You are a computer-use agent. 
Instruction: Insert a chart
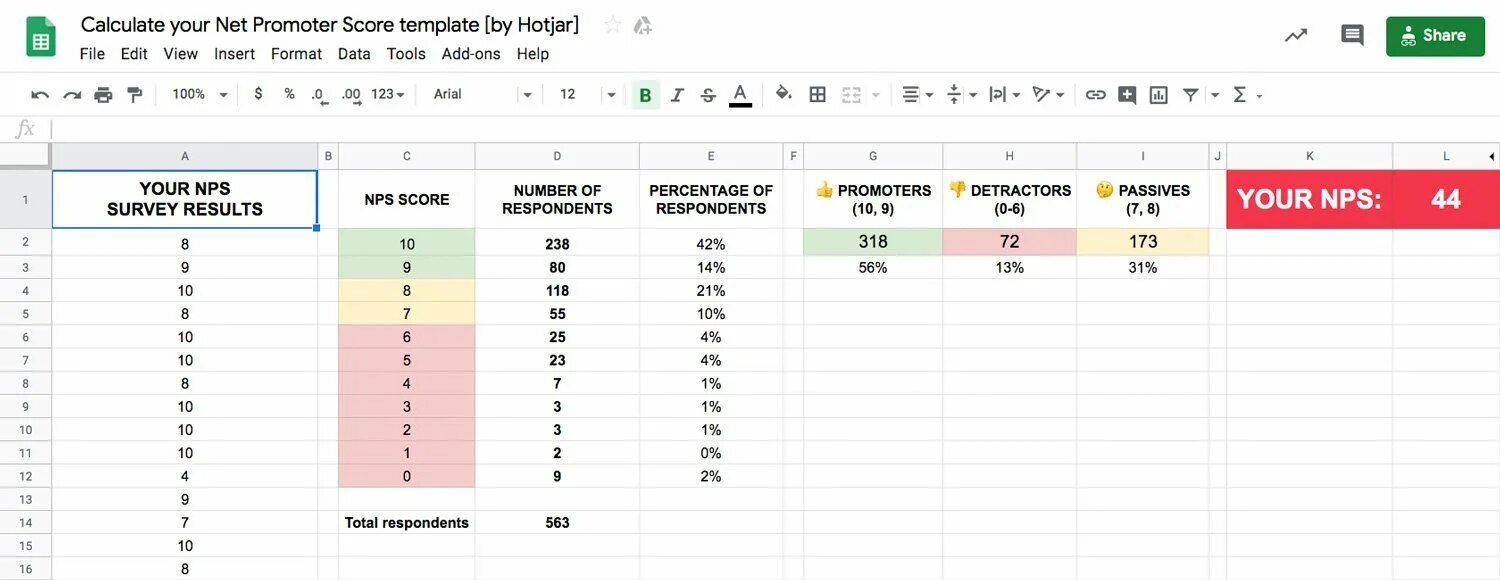1159,95
